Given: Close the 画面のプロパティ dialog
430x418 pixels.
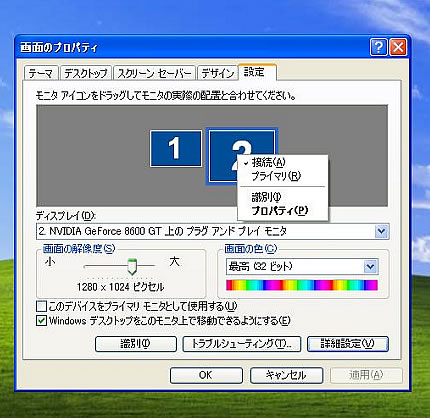Looking at the screenshot, I should pos(398,47).
